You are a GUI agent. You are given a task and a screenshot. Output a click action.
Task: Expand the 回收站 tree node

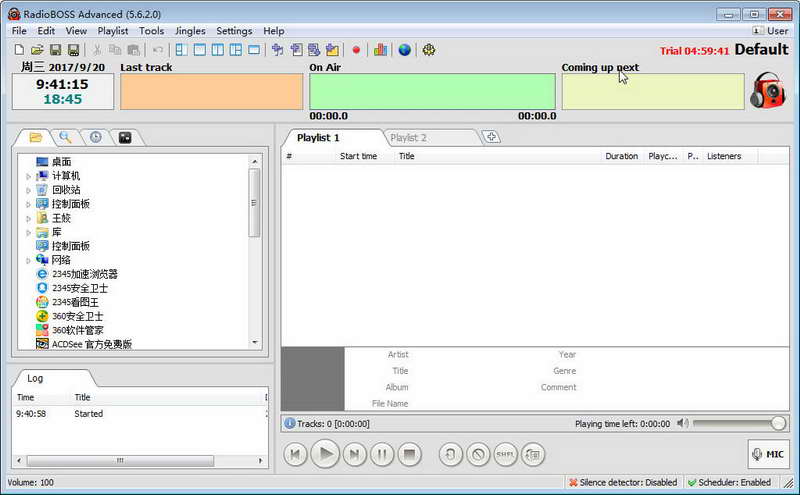tap(29, 190)
